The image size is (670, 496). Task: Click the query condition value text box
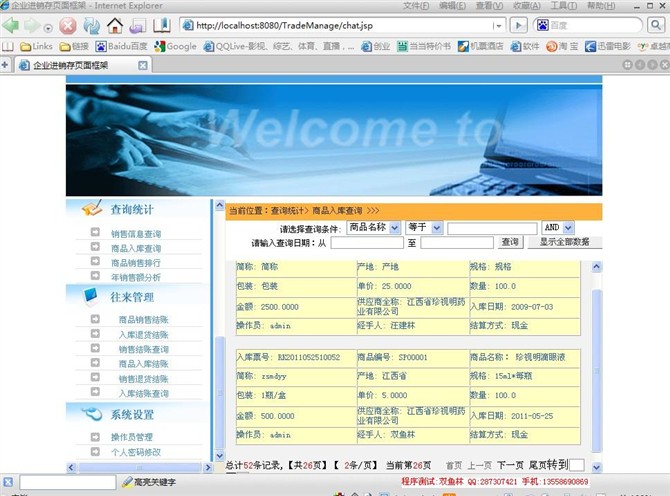[492, 229]
